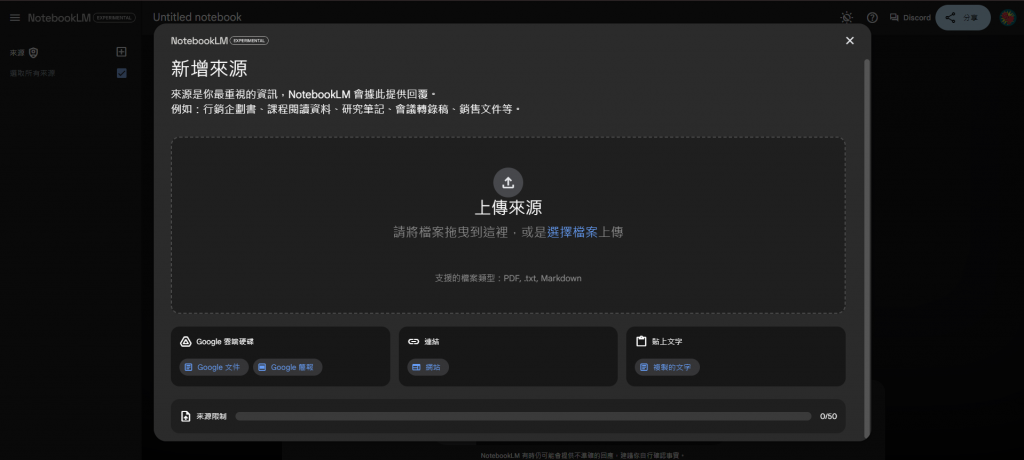Click the dialog vertical scrollbar

point(867,248)
